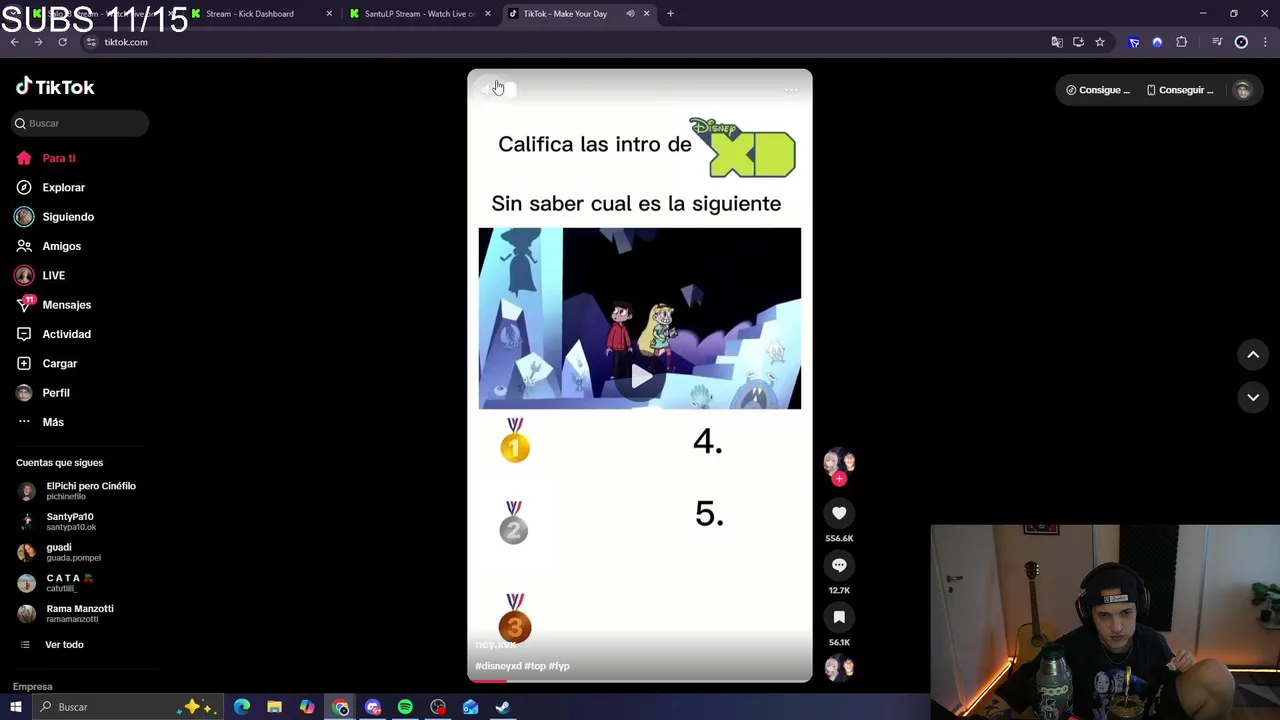Open the creator avatar beside video
1280x720 pixels.
[x=839, y=462]
